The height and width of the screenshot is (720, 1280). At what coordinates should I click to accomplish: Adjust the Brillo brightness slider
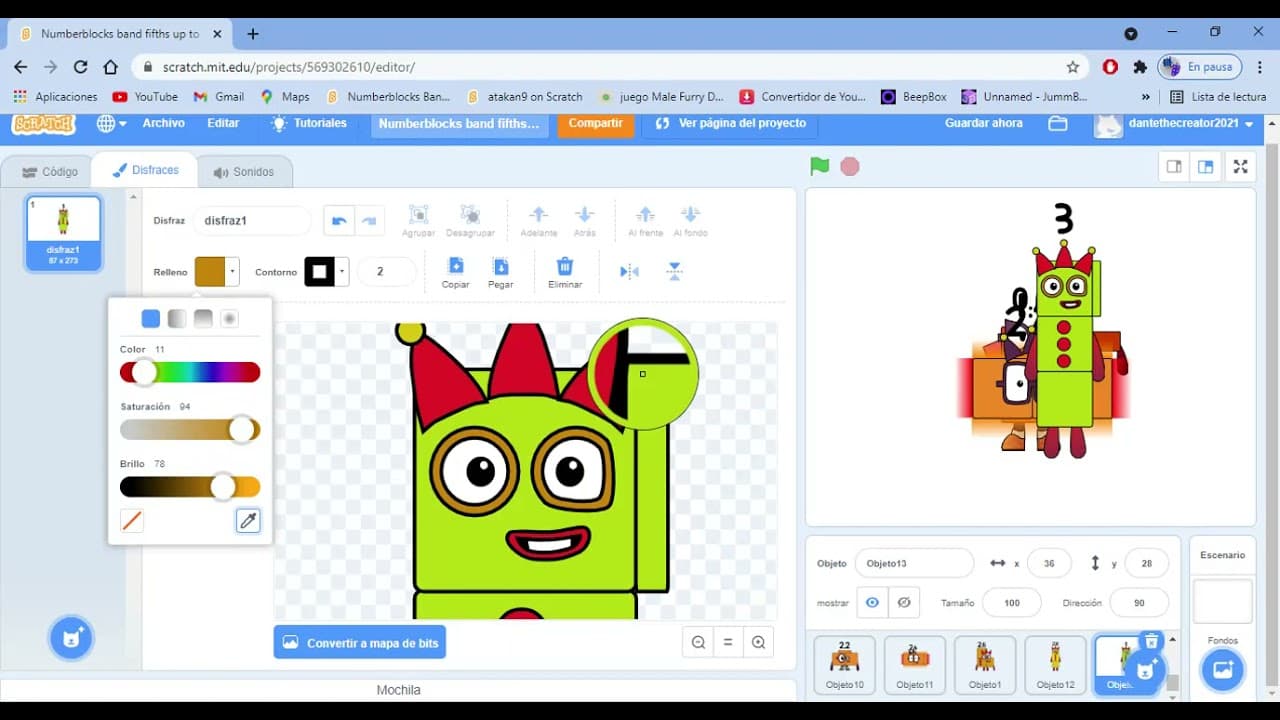point(190,487)
